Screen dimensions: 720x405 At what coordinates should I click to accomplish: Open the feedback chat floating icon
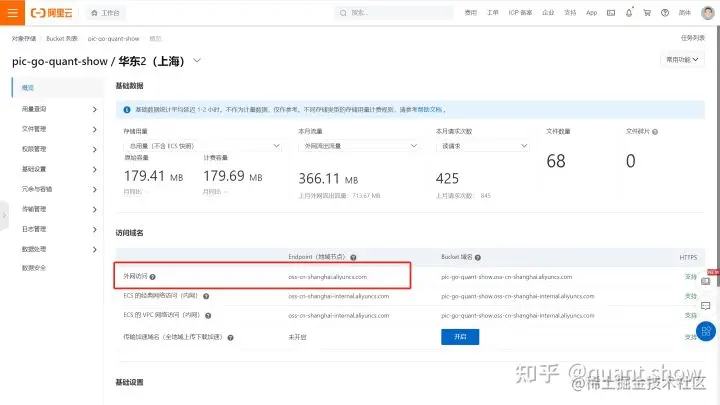click(706, 306)
